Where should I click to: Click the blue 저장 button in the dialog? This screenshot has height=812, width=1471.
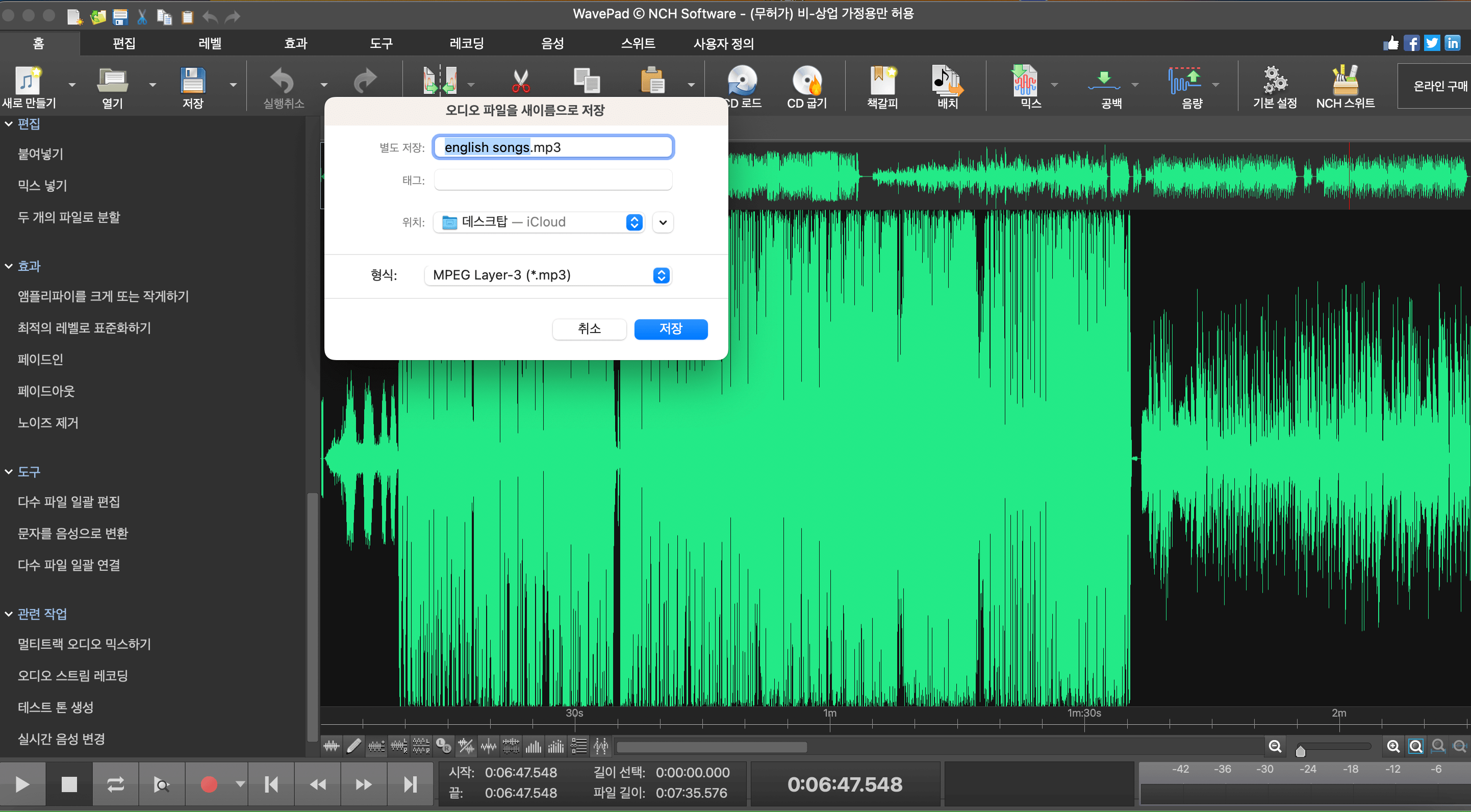pyautogui.click(x=670, y=329)
